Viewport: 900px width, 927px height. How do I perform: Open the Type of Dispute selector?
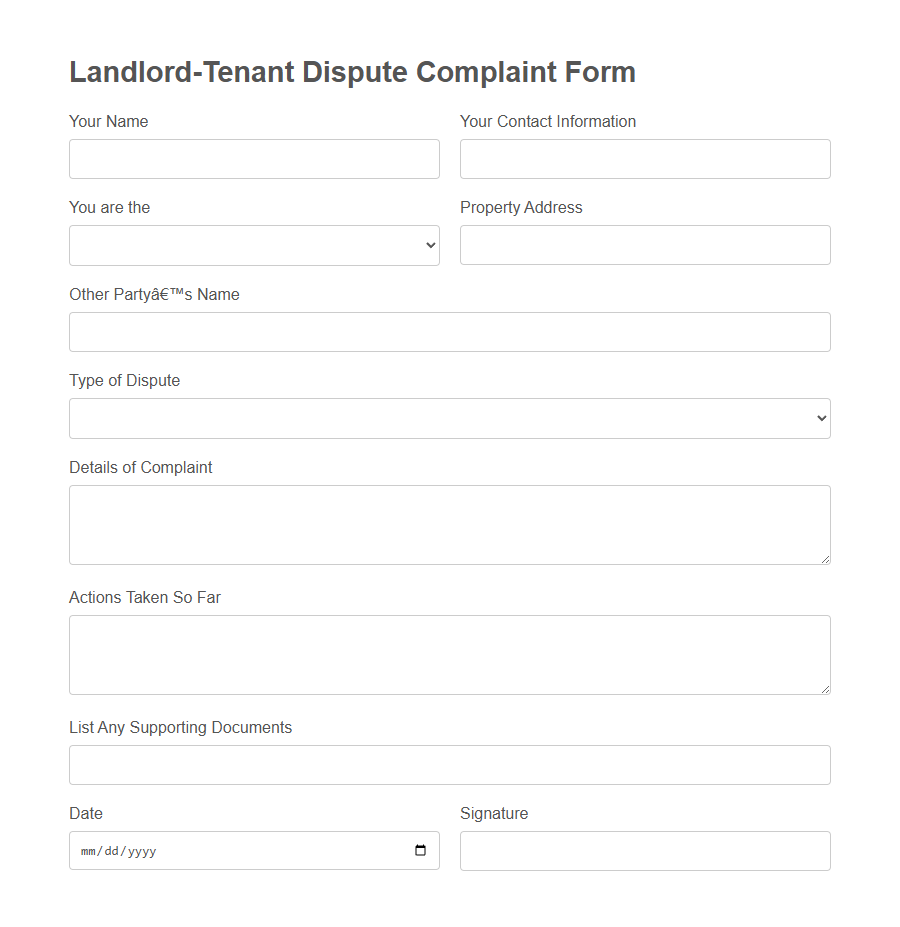449,418
